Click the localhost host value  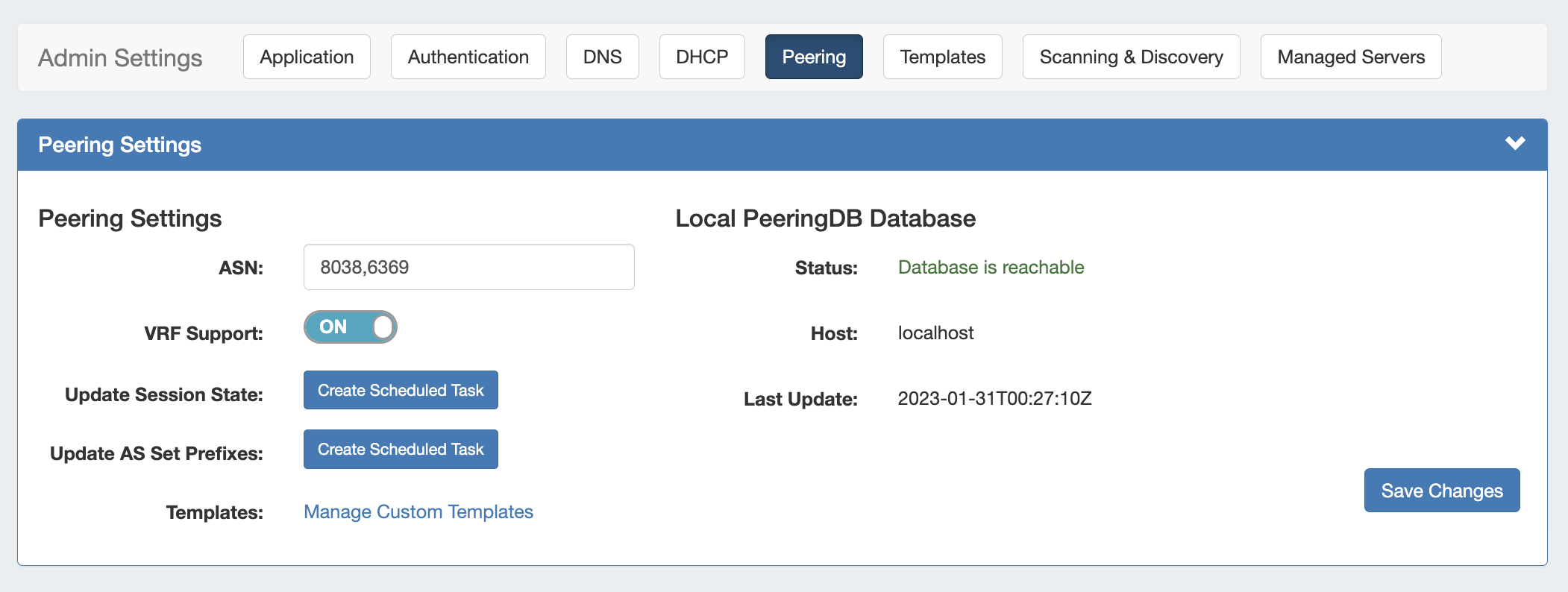point(935,333)
